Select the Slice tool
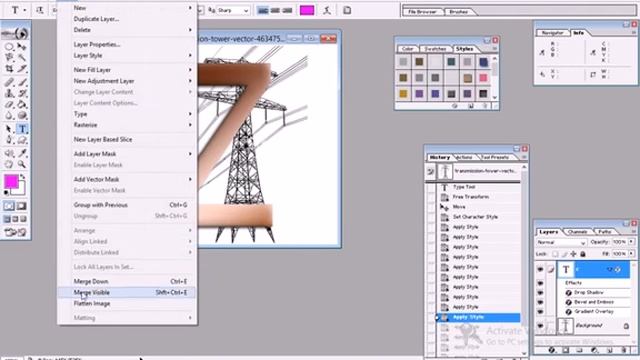 click(22, 69)
